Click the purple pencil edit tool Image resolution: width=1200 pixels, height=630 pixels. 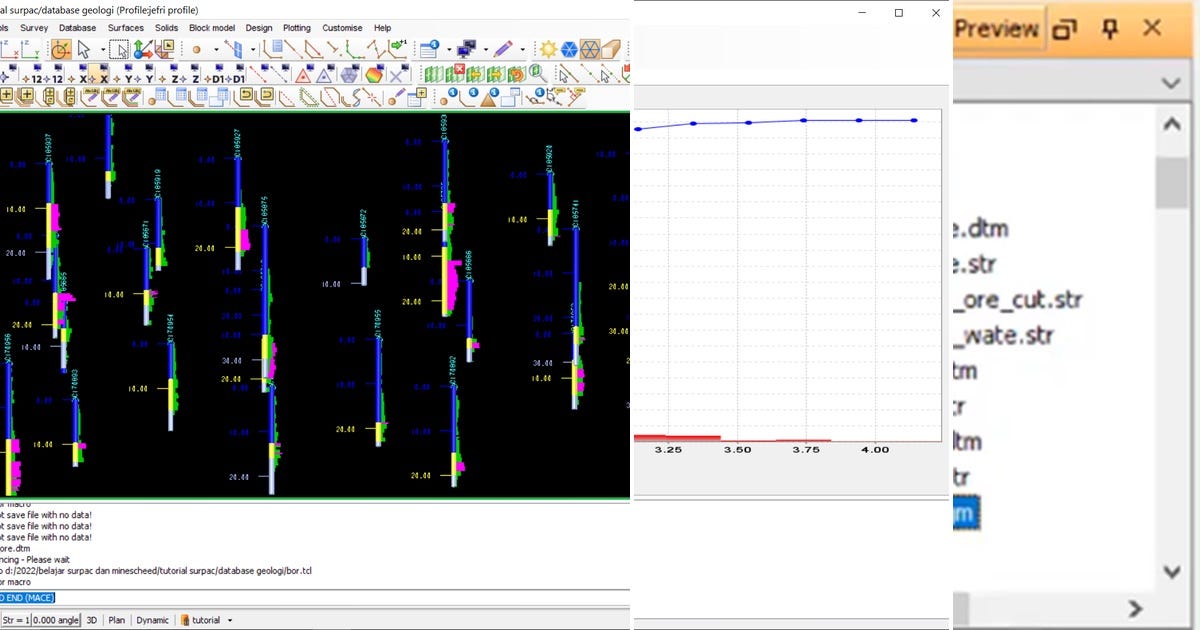click(x=503, y=49)
